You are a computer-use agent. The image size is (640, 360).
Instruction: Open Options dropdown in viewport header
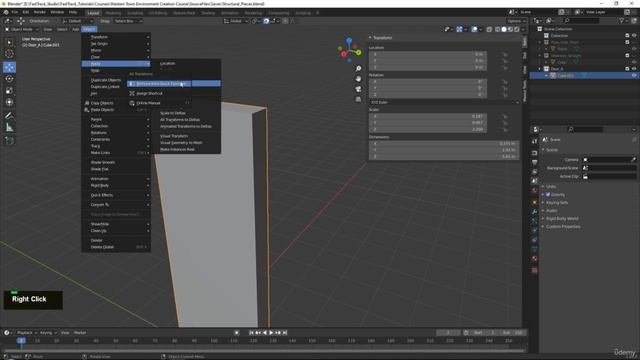[x=516, y=21]
